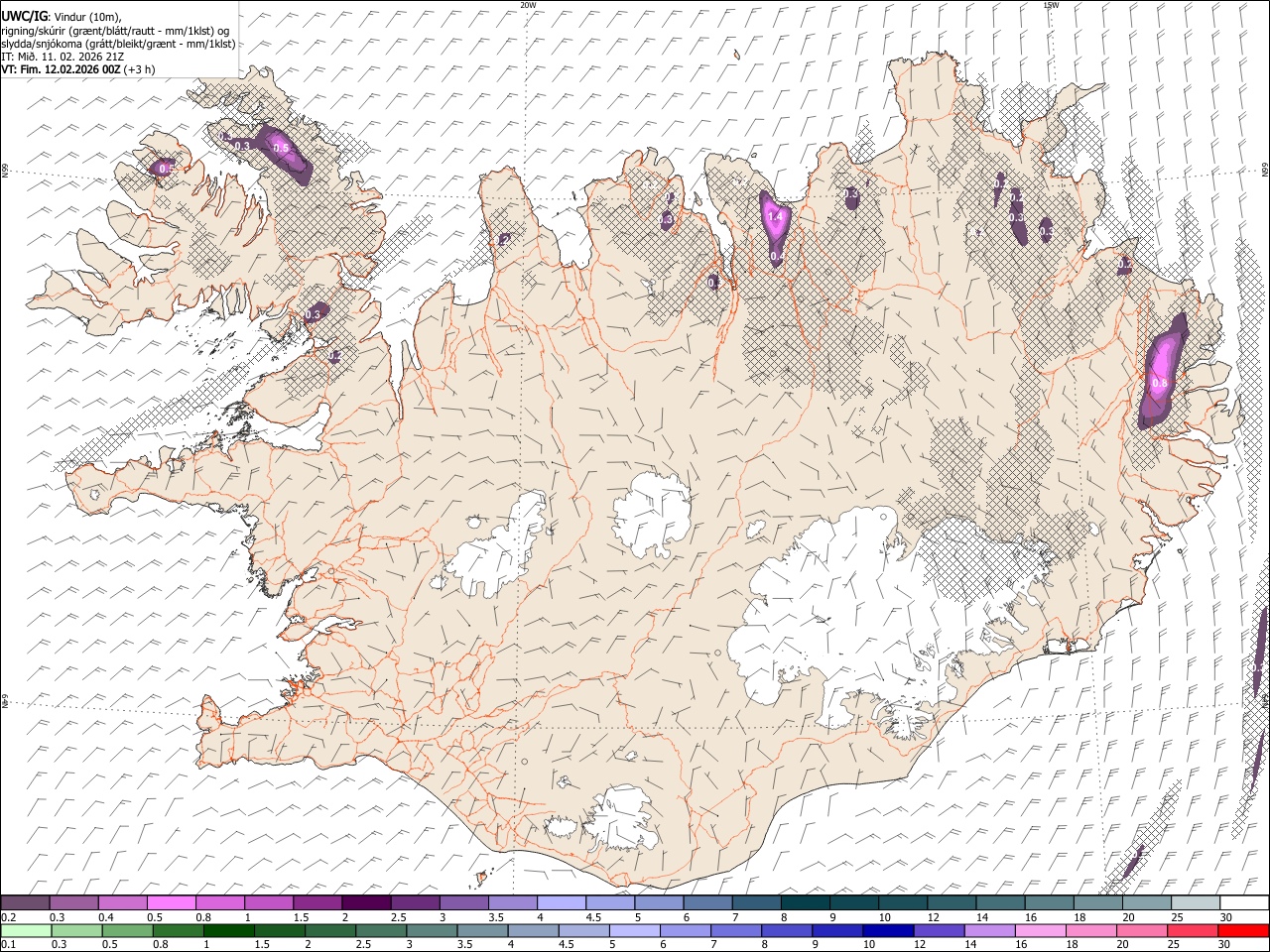1270x952 pixels.
Task: Pick the upper scale swatch between 0.2 and 0.3
Action: click(x=26, y=902)
